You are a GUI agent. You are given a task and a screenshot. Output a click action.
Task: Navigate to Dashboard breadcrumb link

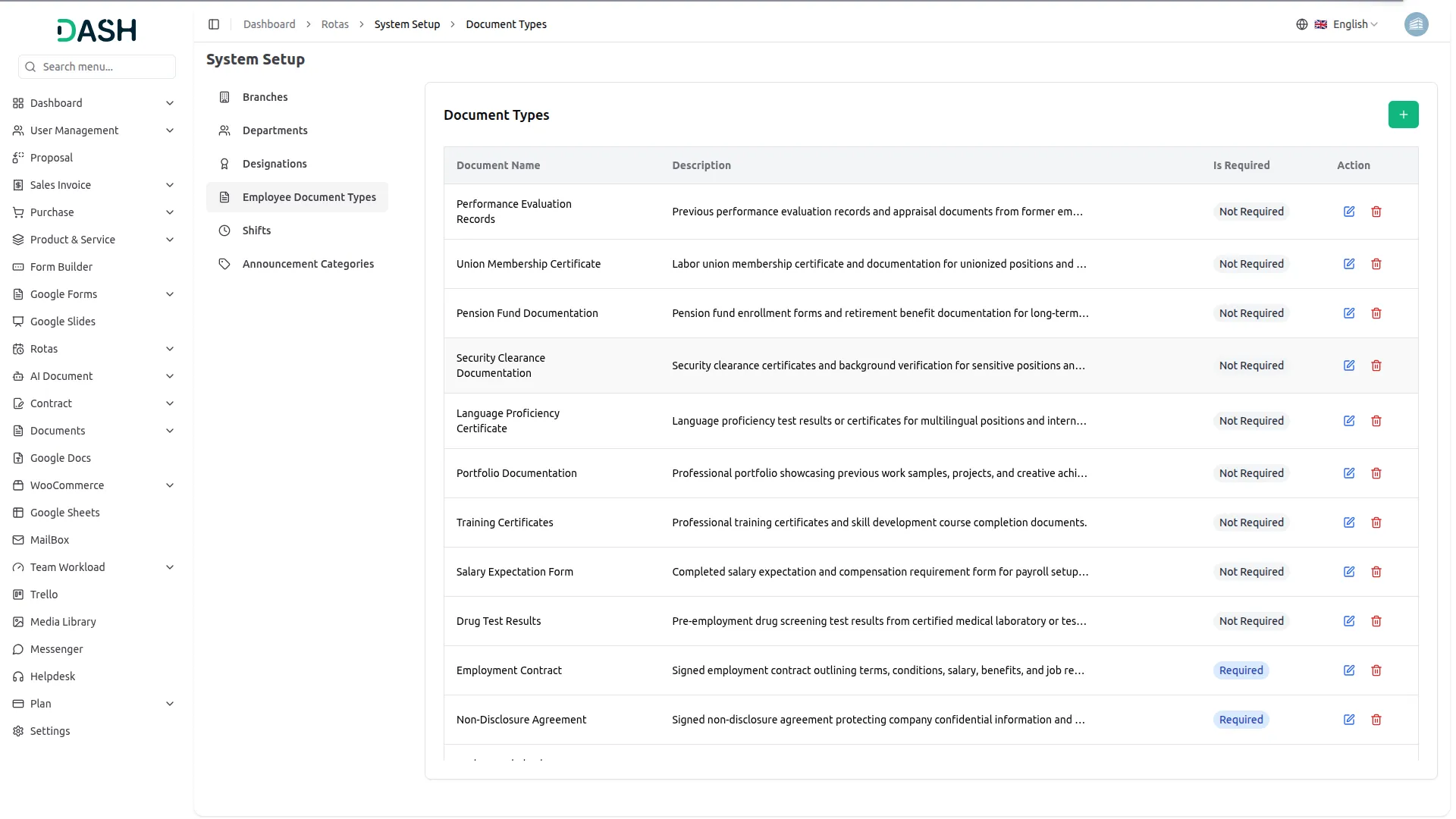click(269, 24)
